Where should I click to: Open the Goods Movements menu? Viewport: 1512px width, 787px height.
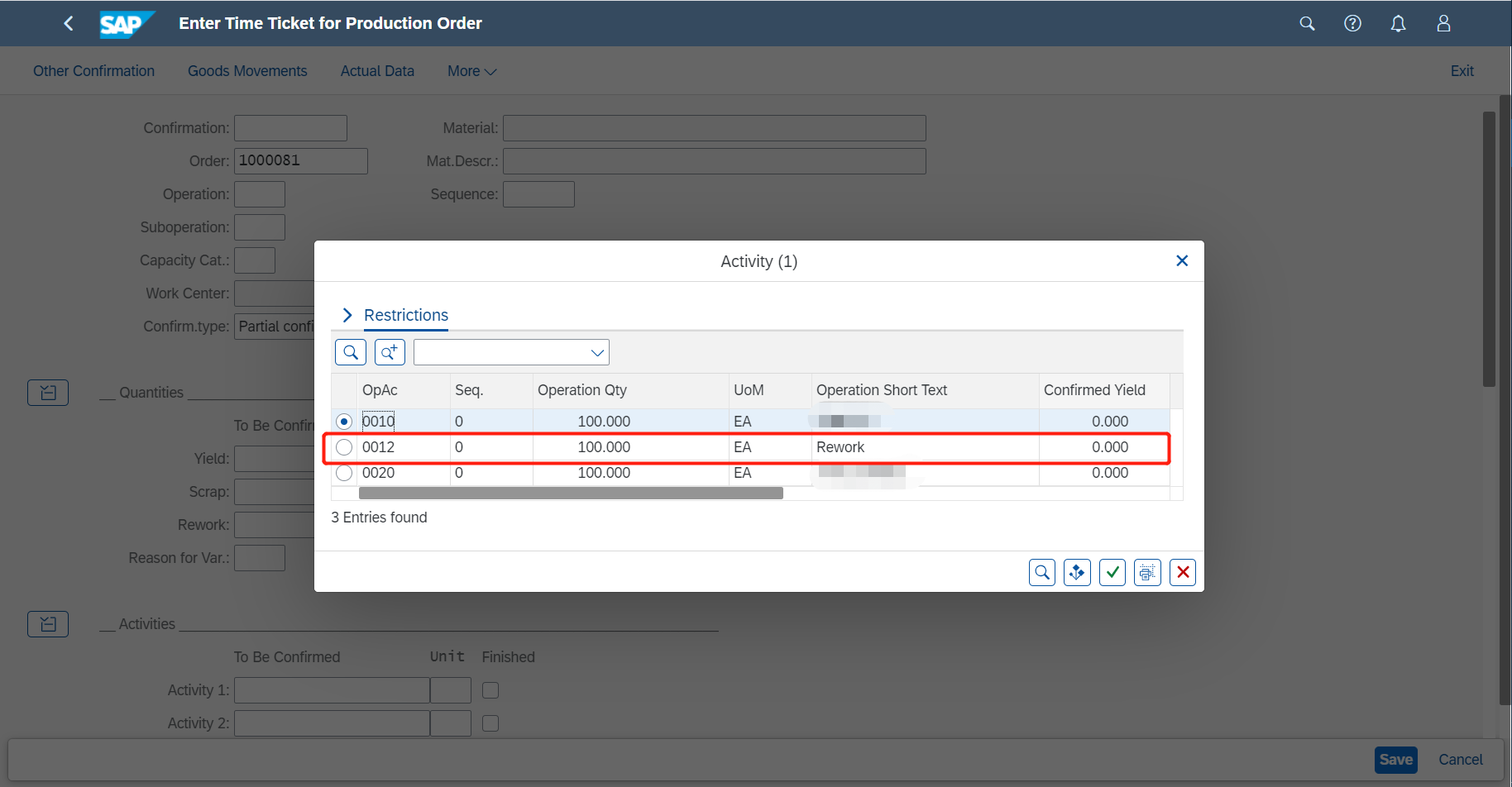(247, 71)
